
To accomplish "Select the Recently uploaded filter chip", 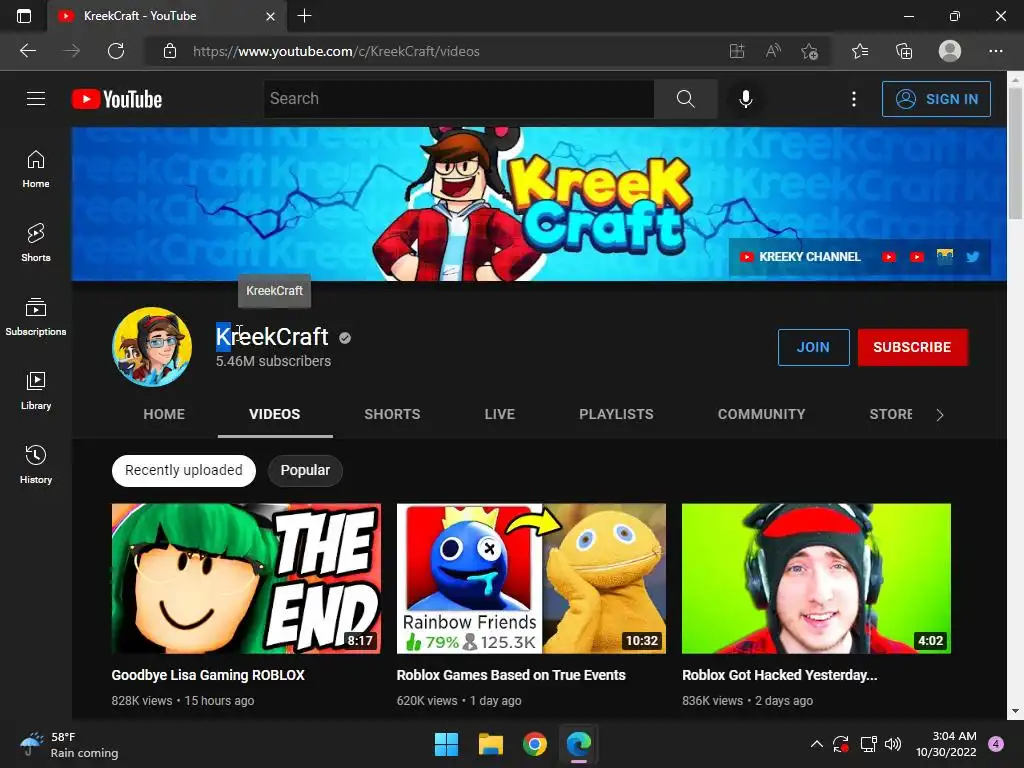I will 184,470.
